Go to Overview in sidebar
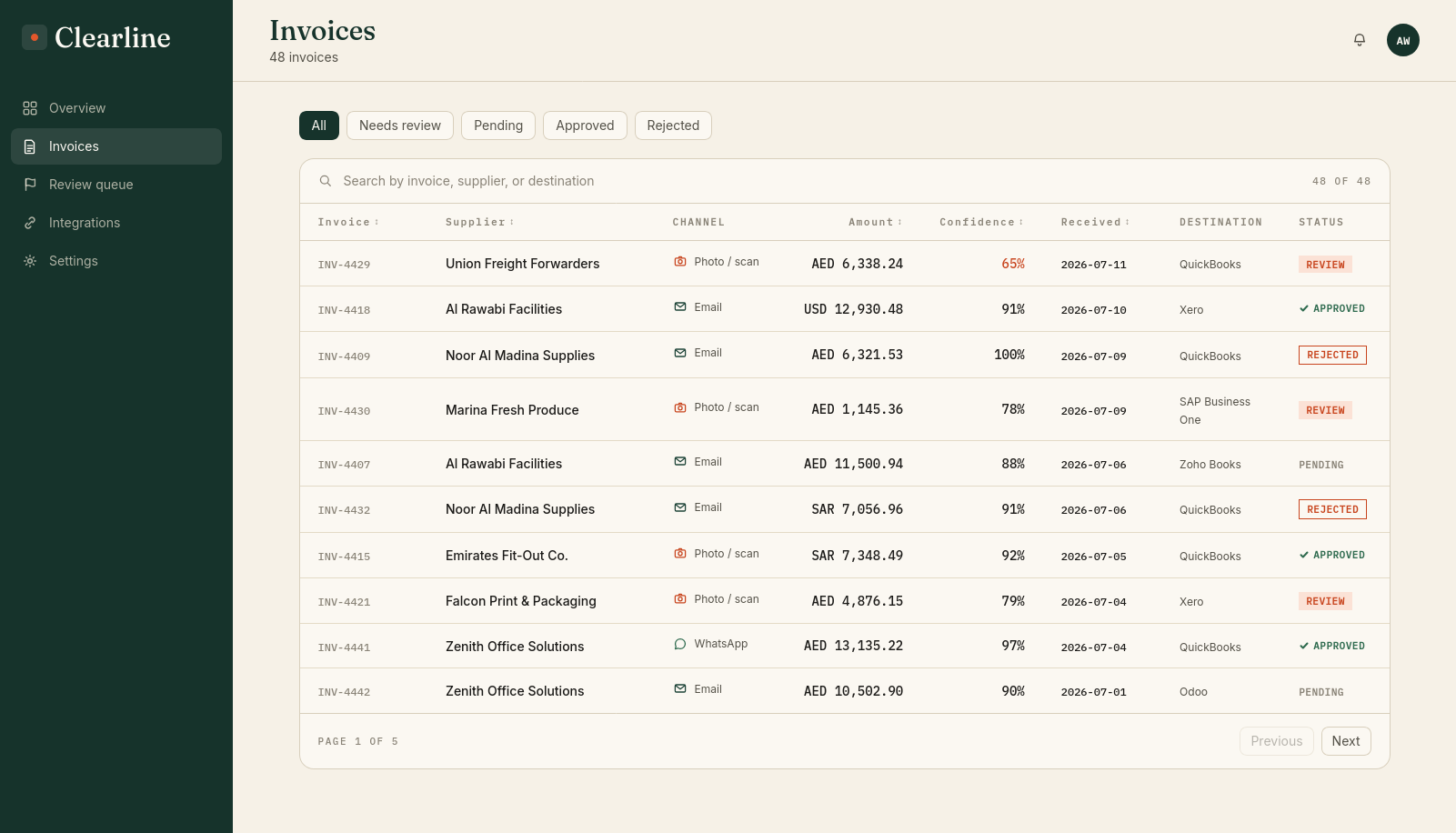 [116, 108]
